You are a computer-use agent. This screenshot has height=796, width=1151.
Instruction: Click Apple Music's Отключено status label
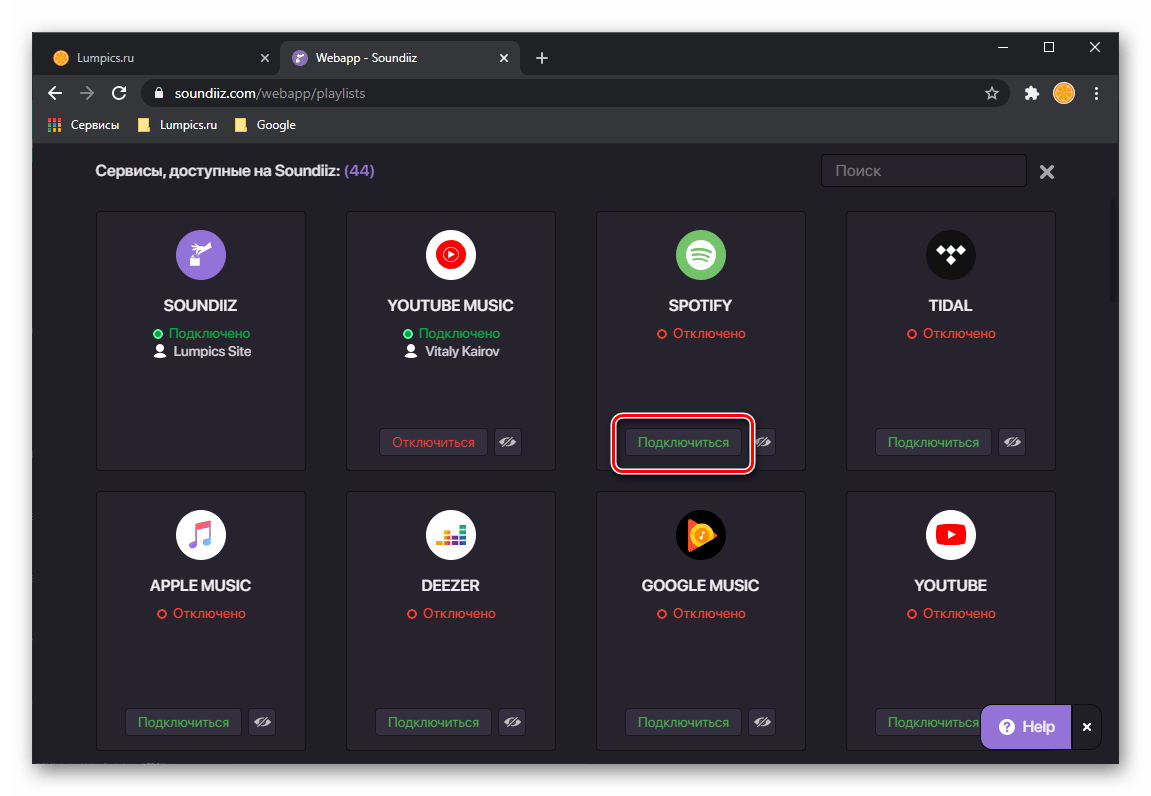click(x=209, y=613)
